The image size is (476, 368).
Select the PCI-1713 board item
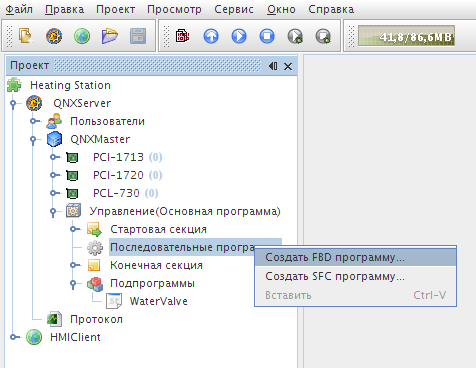tap(118, 157)
